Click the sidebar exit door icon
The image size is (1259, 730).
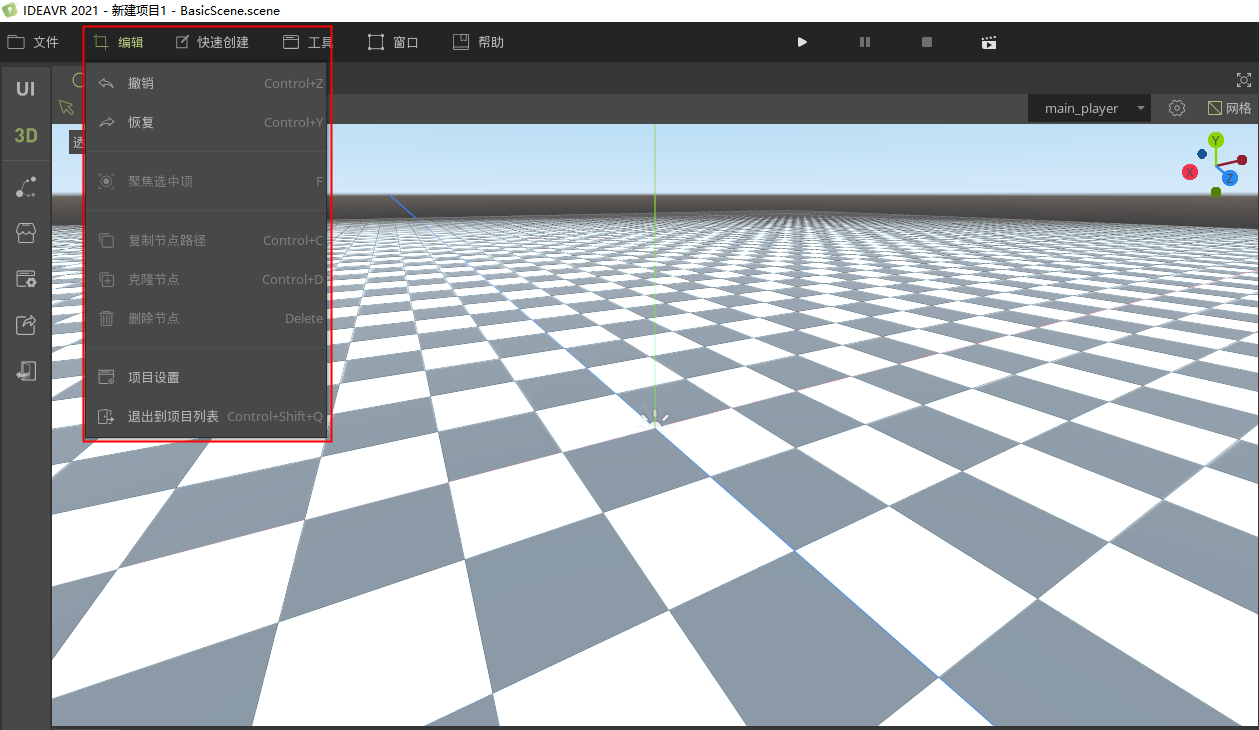click(26, 371)
